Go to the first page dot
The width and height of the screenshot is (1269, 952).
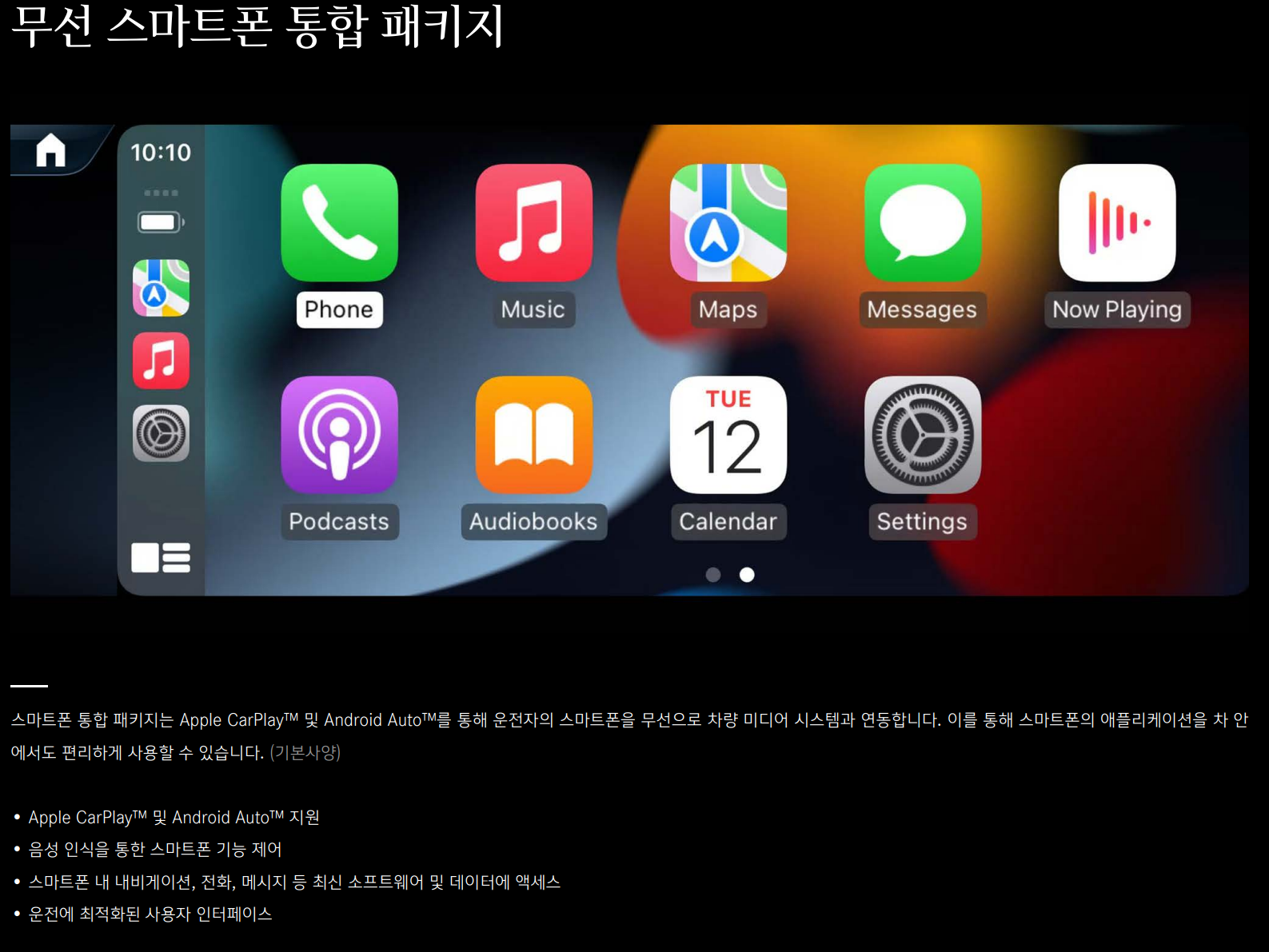(713, 575)
